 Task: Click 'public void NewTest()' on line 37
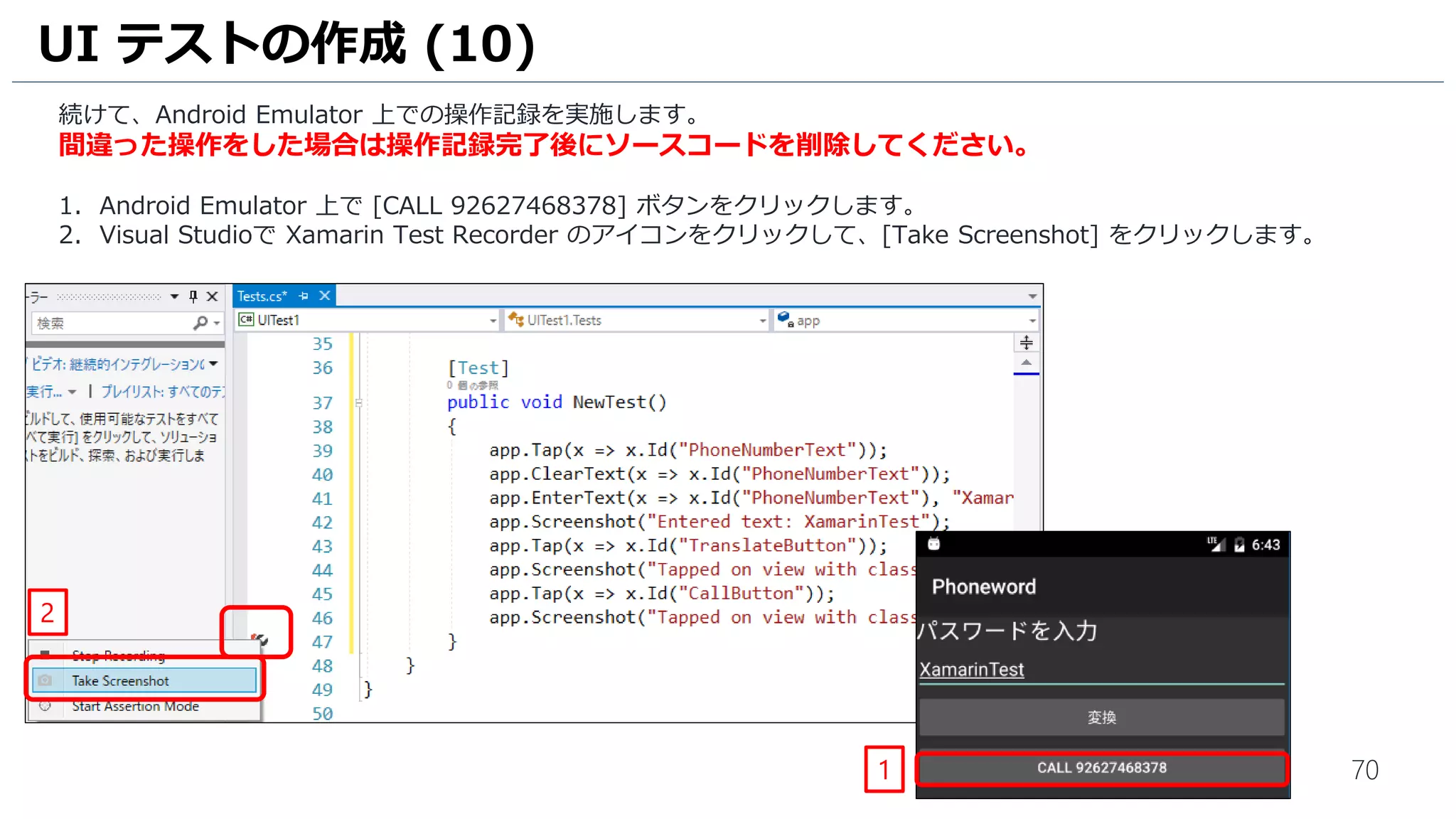coord(557,402)
